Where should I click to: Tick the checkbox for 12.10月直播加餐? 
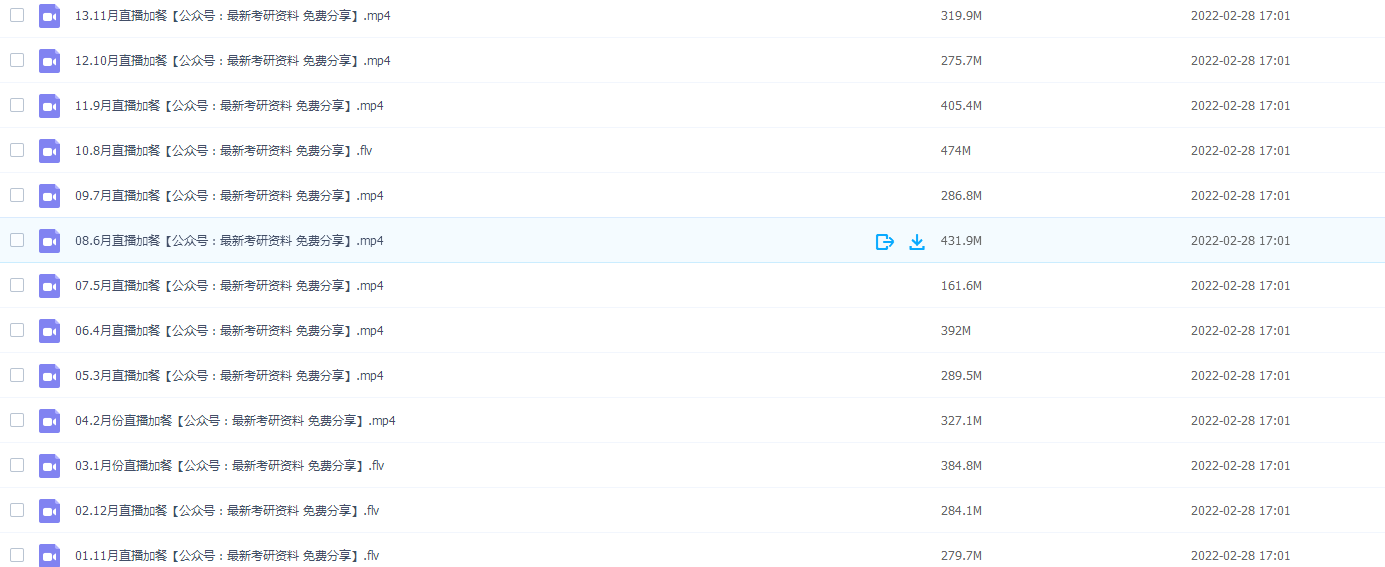[x=17, y=60]
